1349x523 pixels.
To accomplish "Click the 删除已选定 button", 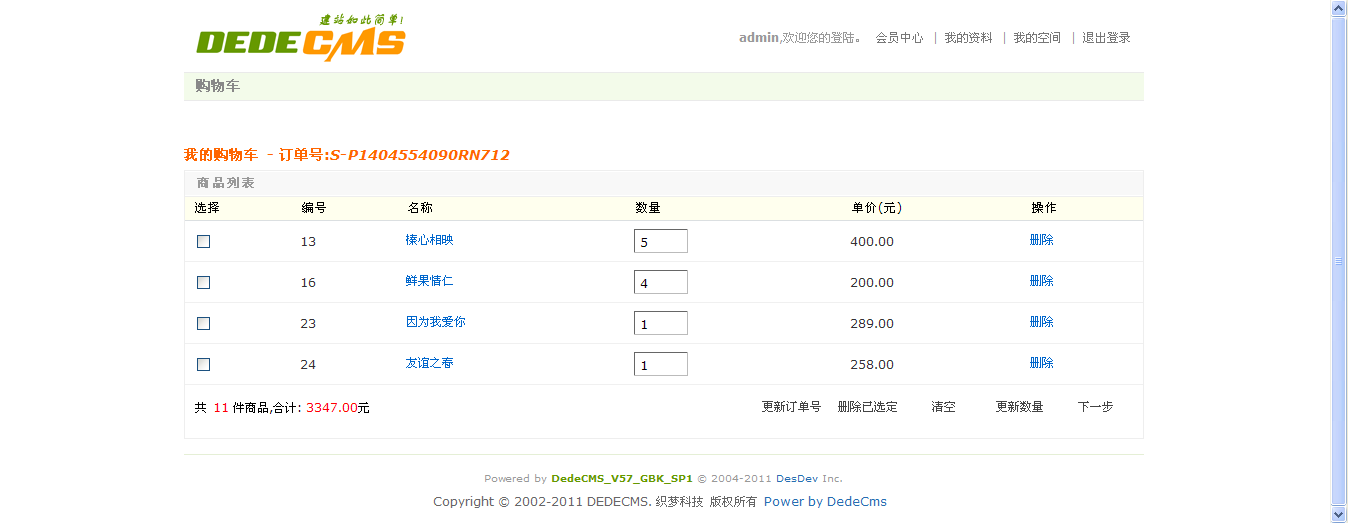I will pyautogui.click(x=867, y=407).
